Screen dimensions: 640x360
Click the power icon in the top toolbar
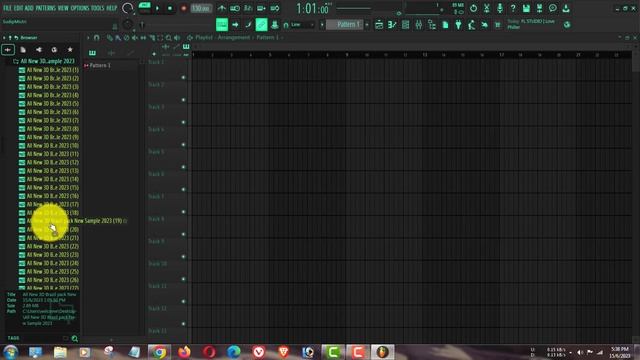(473, 8)
